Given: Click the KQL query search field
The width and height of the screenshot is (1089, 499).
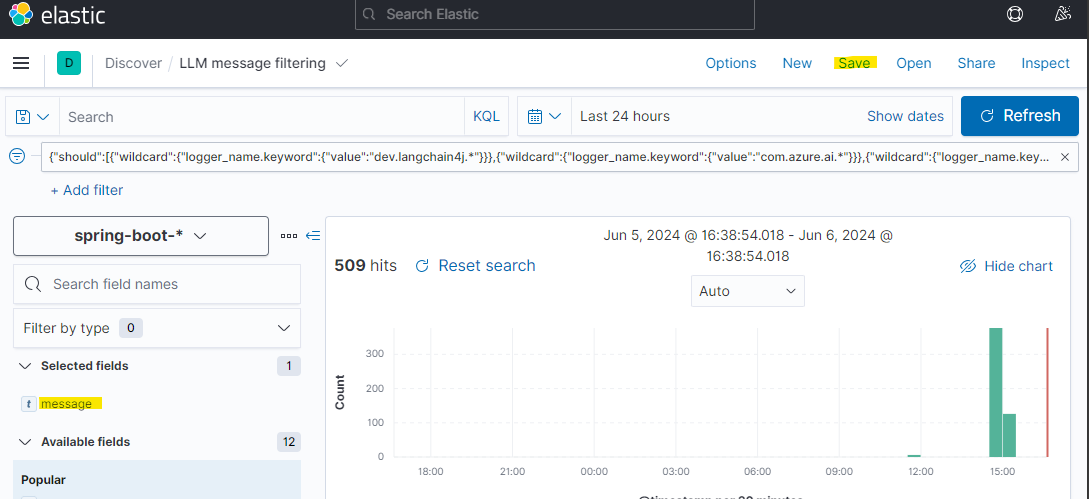Looking at the screenshot, I should click(x=263, y=117).
